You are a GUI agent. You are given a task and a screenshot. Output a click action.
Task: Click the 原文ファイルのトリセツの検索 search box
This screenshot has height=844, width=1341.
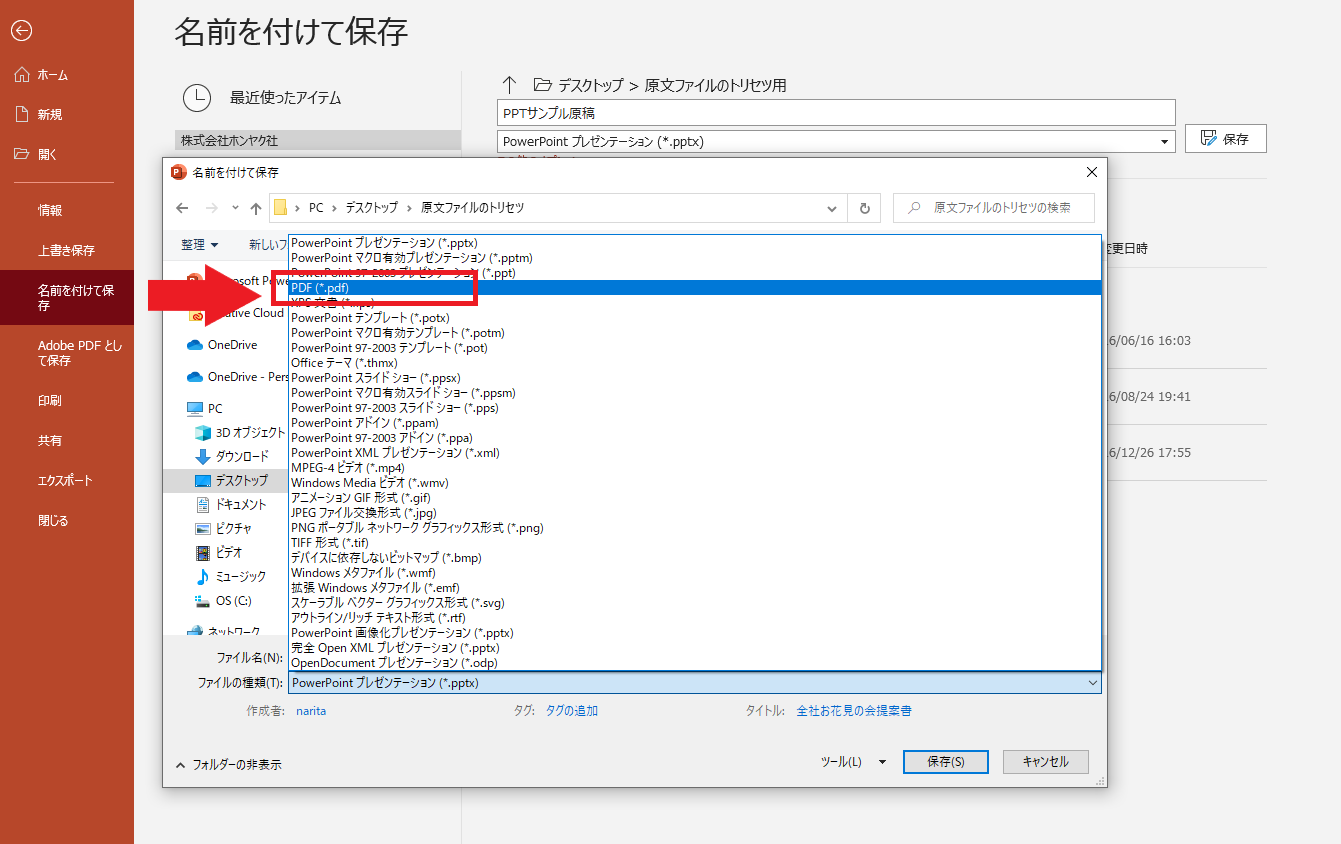tap(994, 208)
